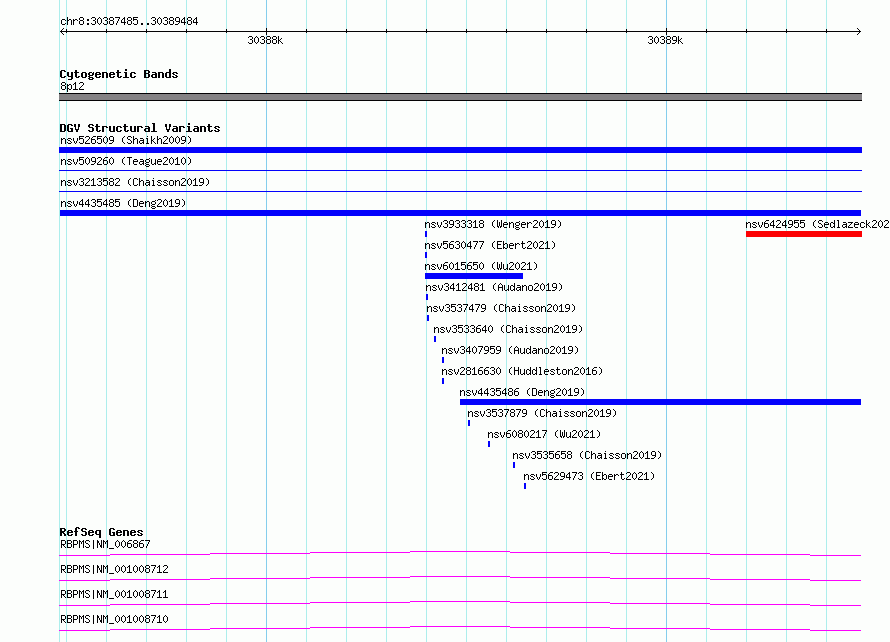This screenshot has height=642, width=890.
Task: Click the DGV Structural Variants track title
Action: (140, 128)
